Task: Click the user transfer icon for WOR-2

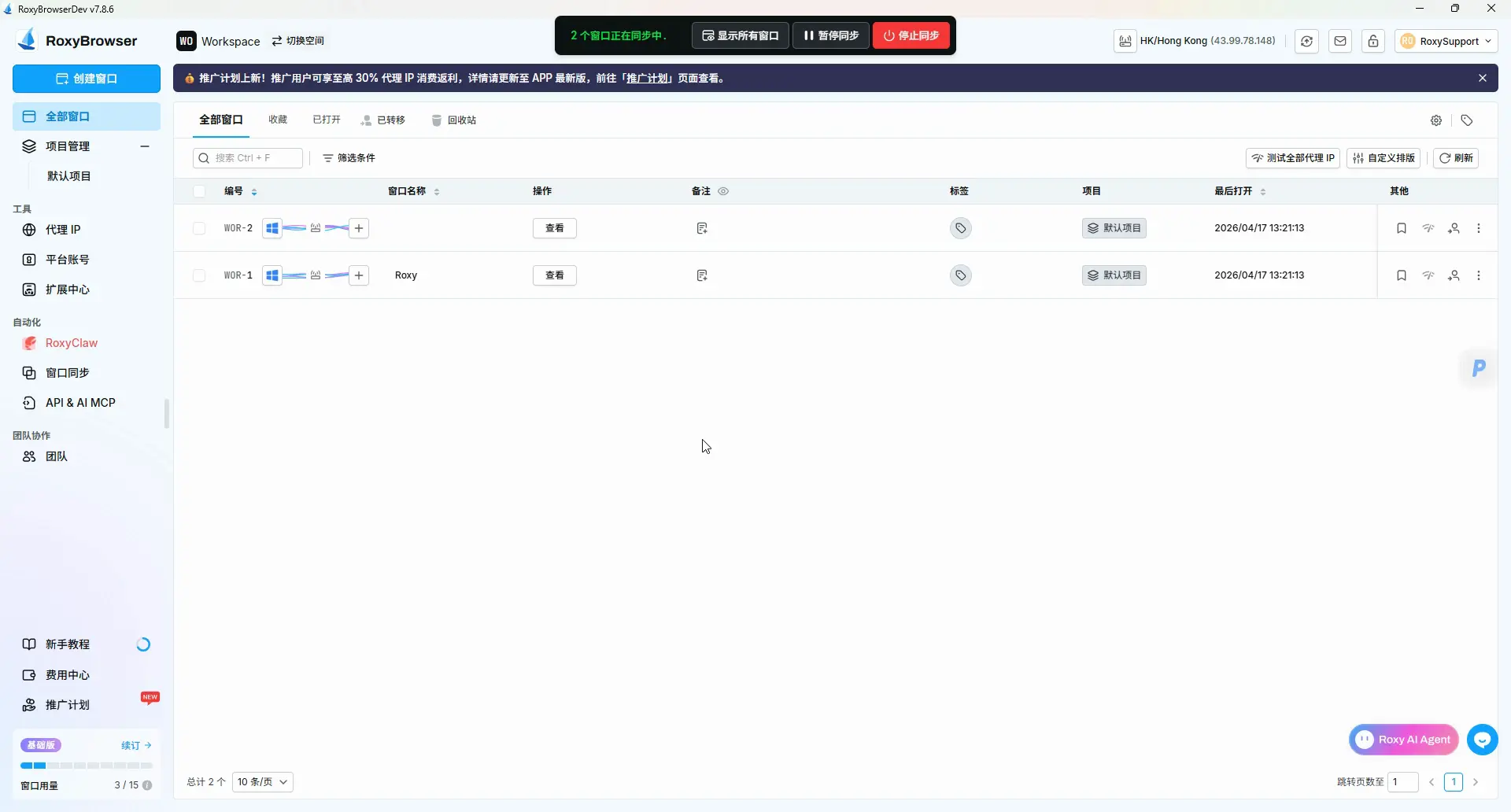Action: pyautogui.click(x=1454, y=228)
